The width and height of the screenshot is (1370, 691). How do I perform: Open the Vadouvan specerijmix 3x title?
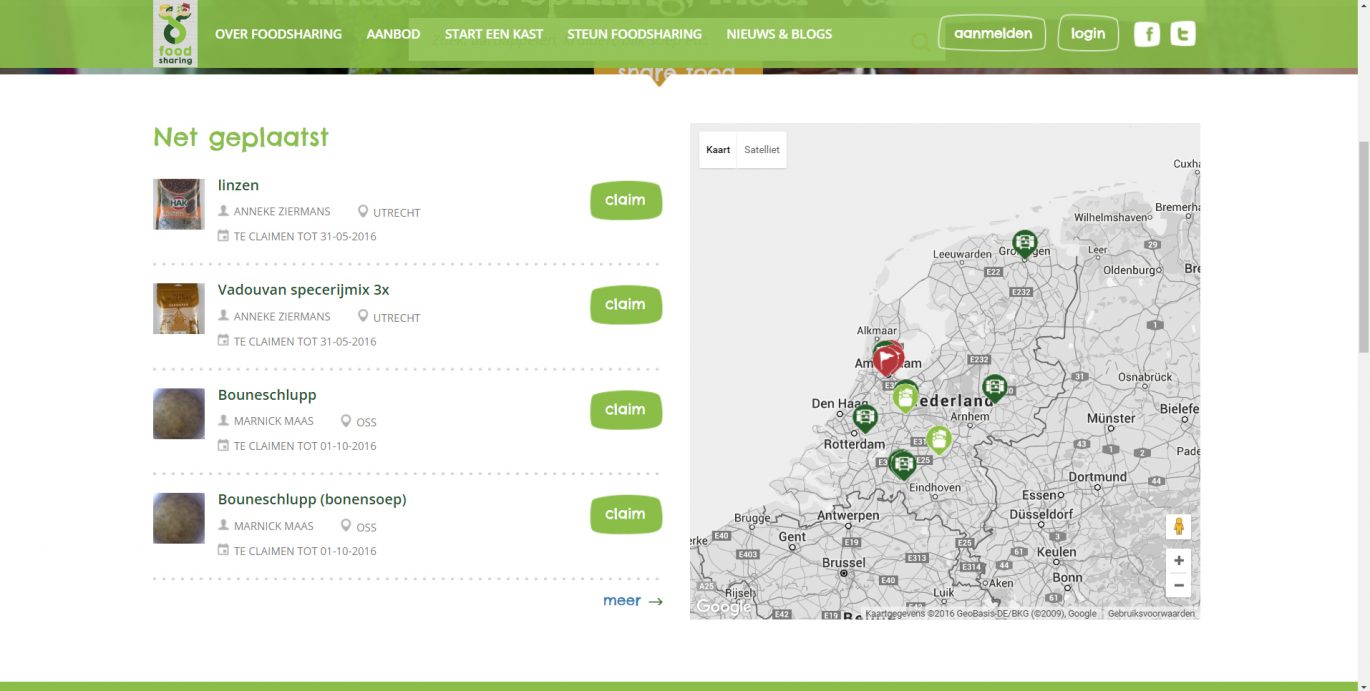coord(303,290)
